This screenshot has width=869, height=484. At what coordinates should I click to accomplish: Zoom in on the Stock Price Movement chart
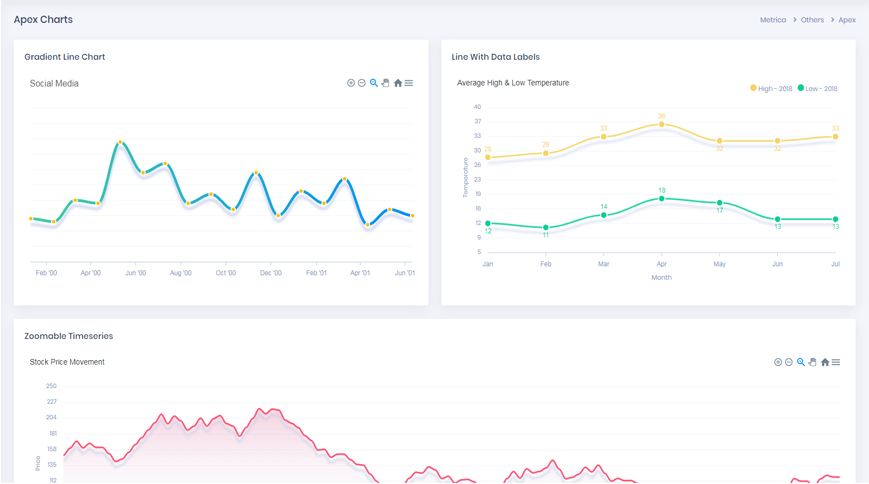[778, 362]
